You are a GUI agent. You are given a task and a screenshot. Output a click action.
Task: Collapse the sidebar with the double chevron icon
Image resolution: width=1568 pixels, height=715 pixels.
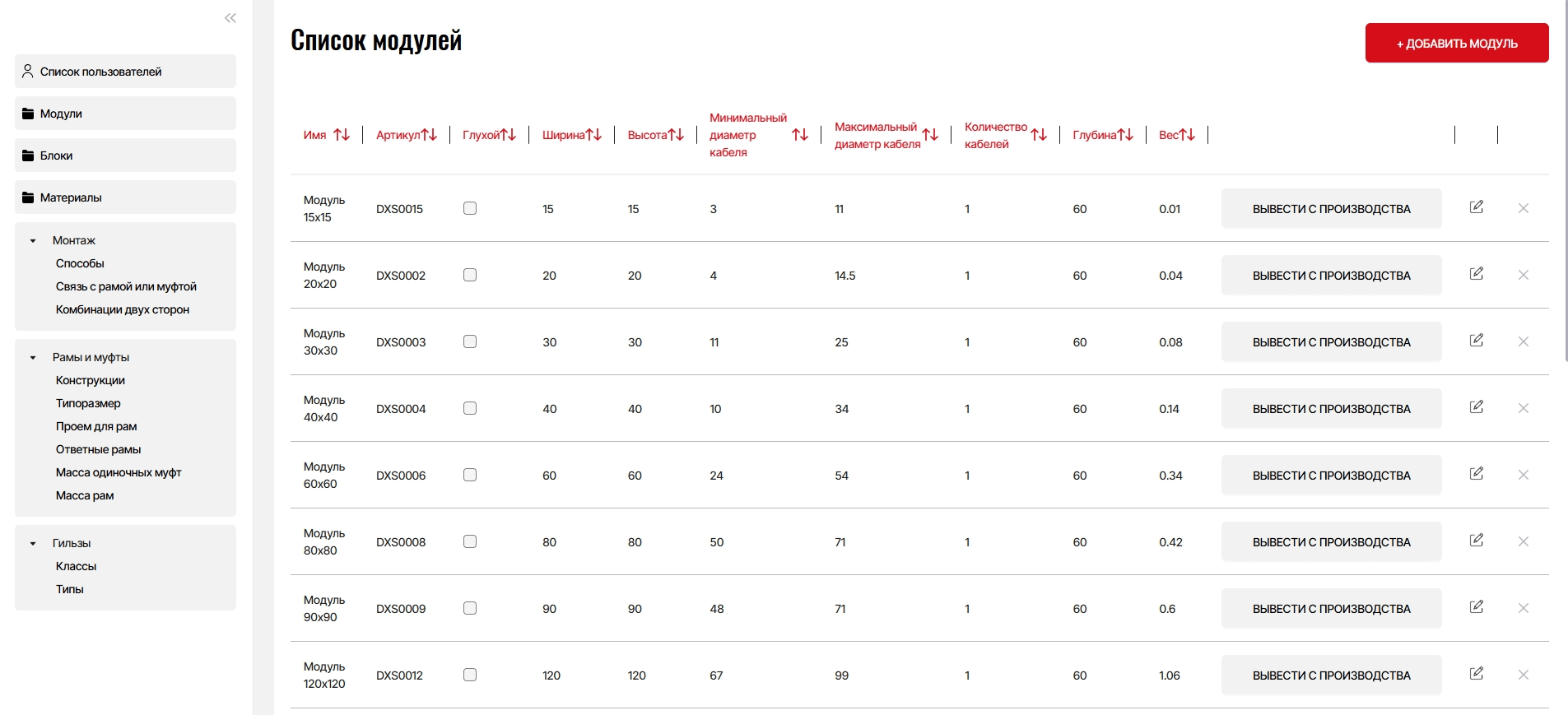click(x=230, y=18)
